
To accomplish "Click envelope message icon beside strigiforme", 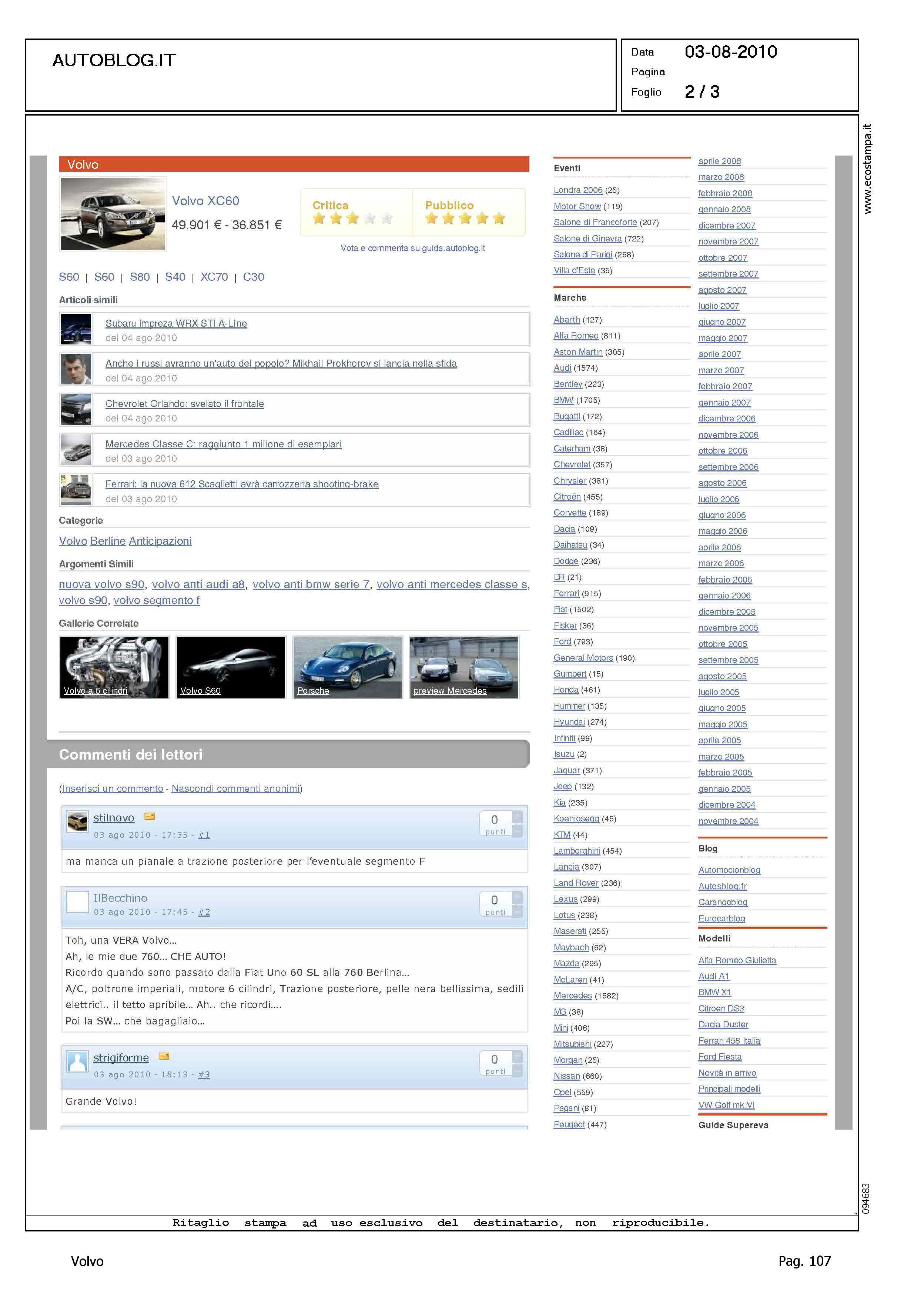I will click(164, 1056).
